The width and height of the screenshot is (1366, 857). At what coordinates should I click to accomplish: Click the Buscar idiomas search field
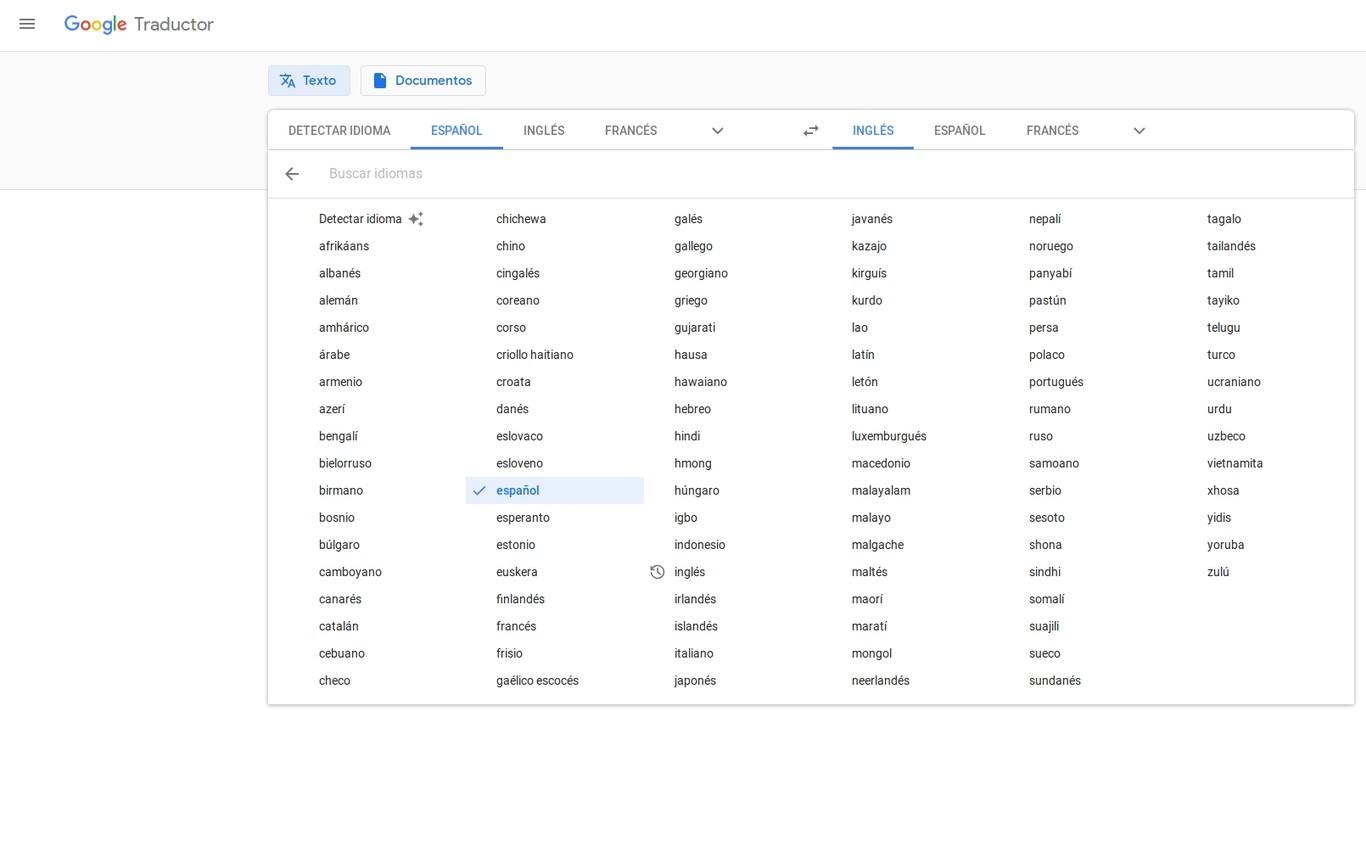376,173
